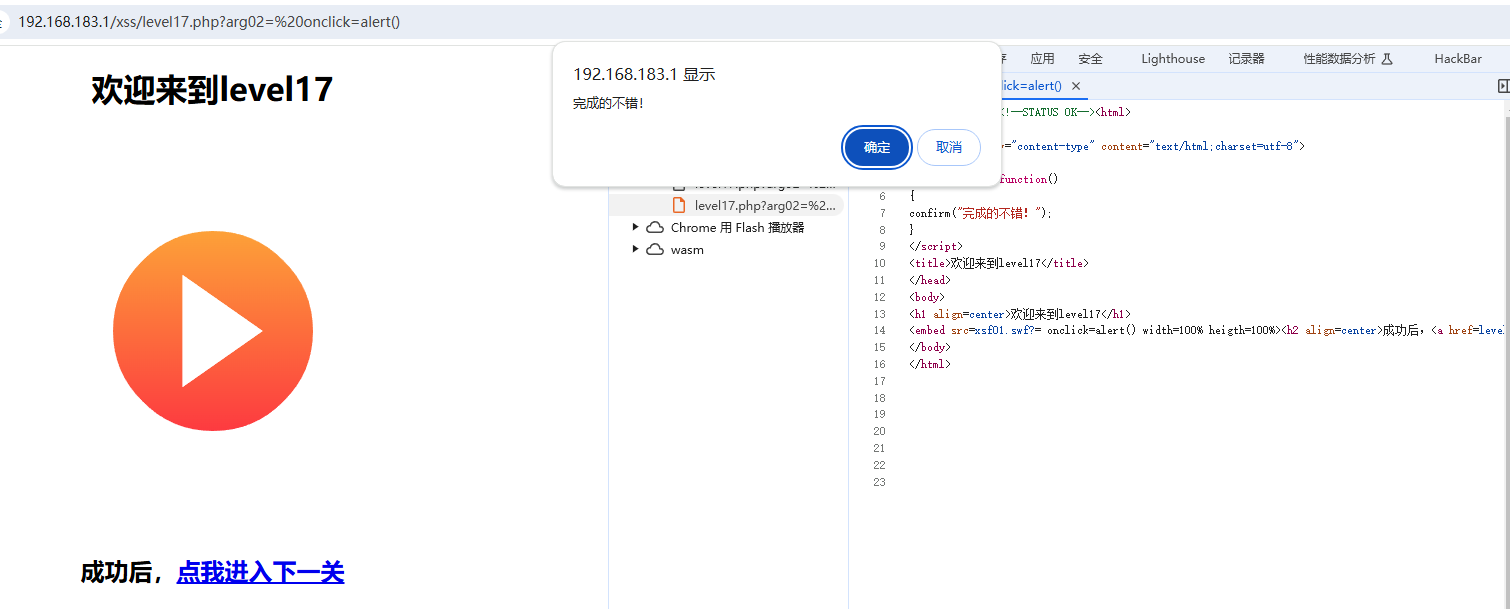Expand the Chrome 用 Flash 播放器 node
This screenshot has height=609, width=1510.
click(636, 227)
